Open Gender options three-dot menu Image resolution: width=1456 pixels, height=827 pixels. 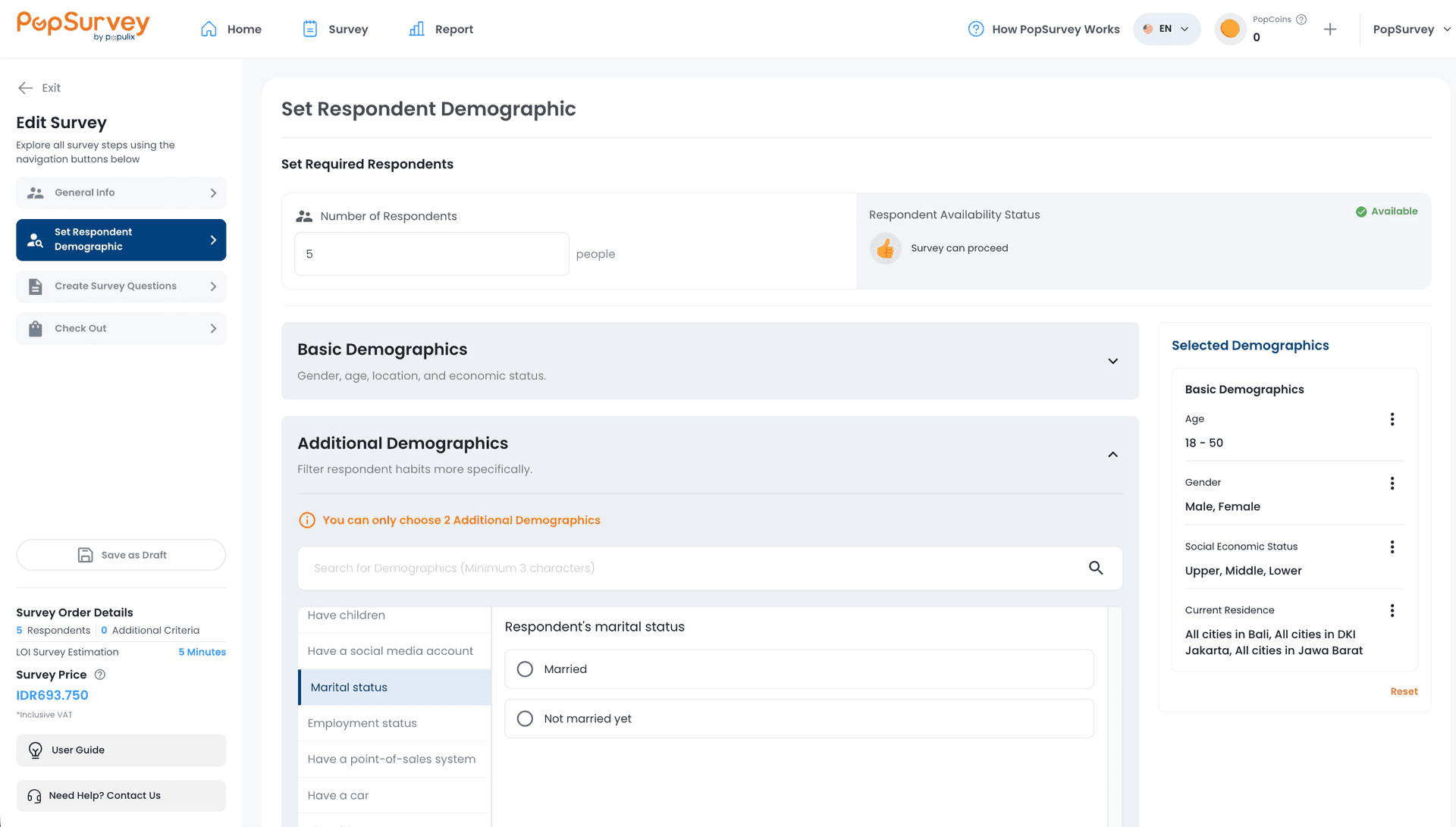[1392, 483]
